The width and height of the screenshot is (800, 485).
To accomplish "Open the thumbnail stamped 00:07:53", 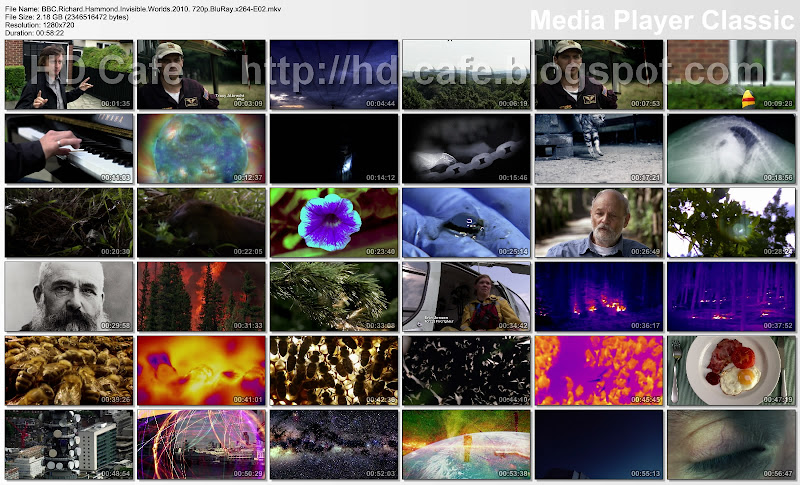I will tap(599, 74).
